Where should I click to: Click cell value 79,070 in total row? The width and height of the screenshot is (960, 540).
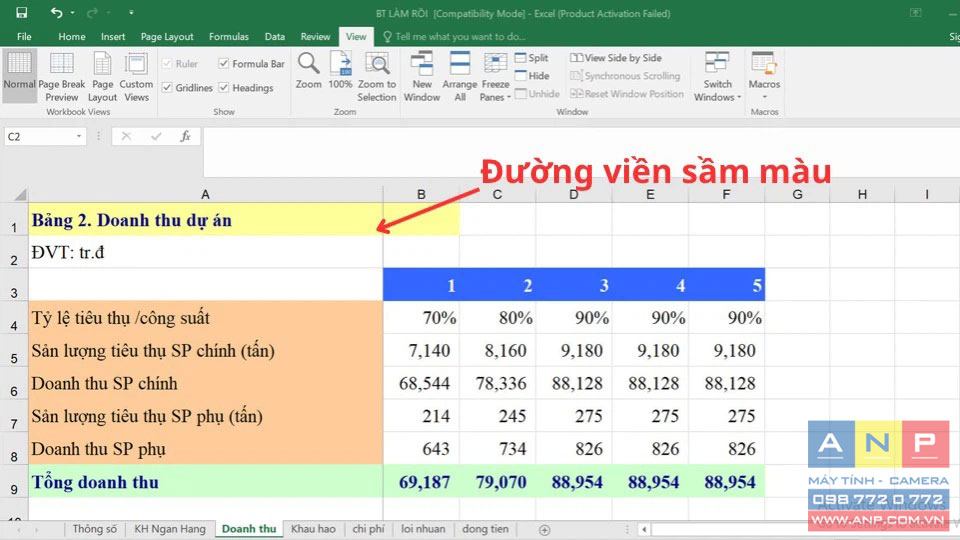point(498,481)
